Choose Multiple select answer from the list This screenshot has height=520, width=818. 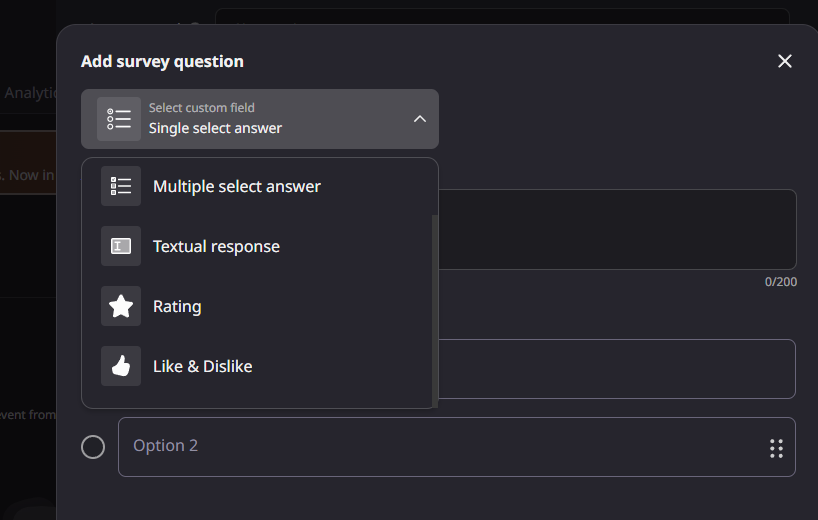pyautogui.click(x=237, y=186)
